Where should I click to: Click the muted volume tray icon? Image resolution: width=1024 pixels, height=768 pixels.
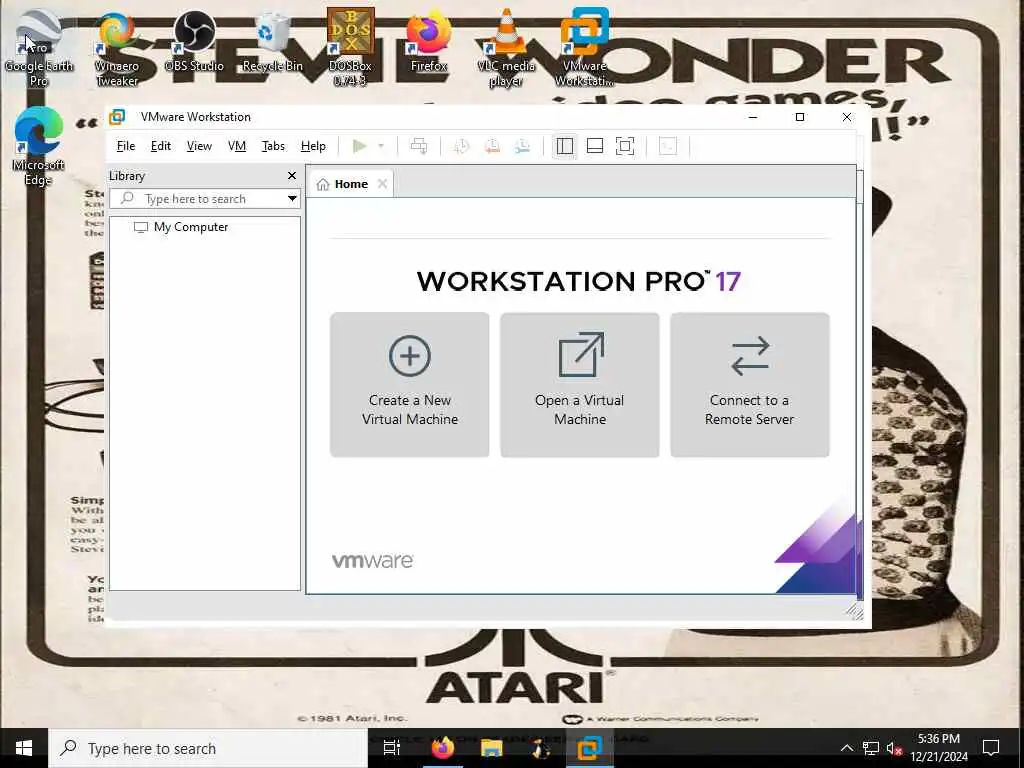click(x=894, y=748)
